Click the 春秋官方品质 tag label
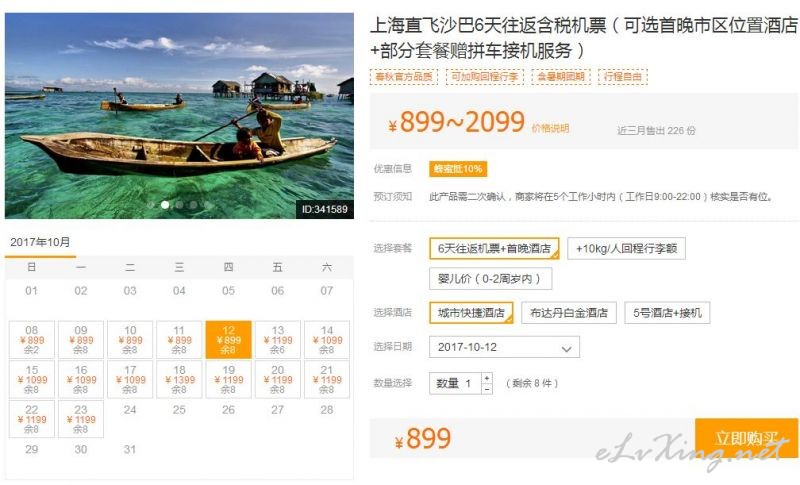This screenshot has width=800, height=485. tap(404, 76)
